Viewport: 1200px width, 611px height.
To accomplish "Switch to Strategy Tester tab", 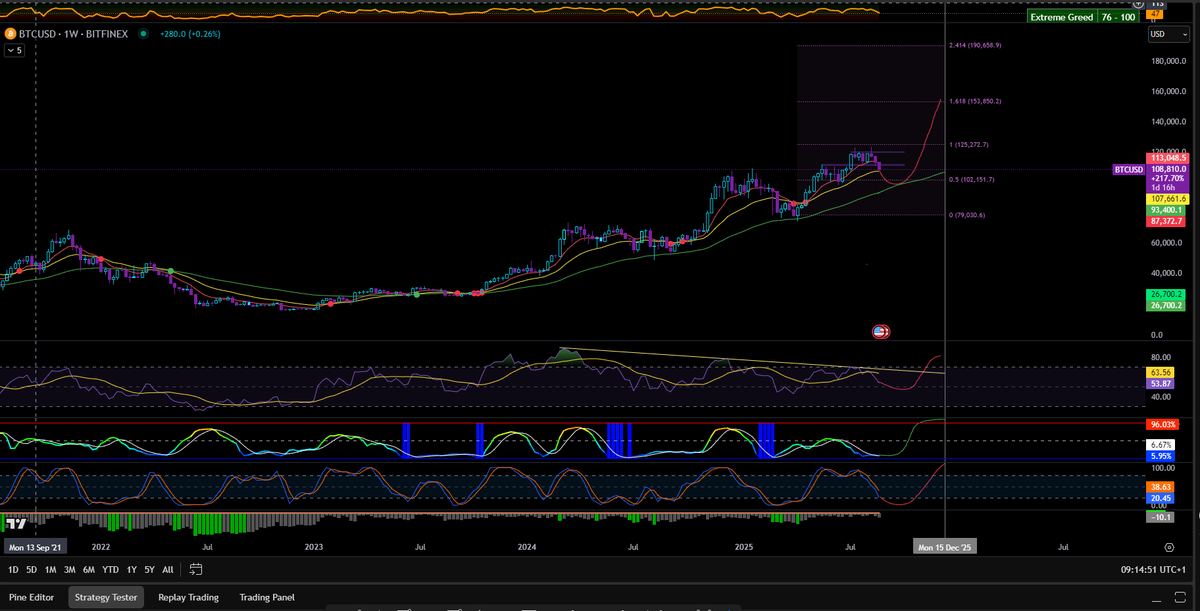I will click(x=107, y=597).
